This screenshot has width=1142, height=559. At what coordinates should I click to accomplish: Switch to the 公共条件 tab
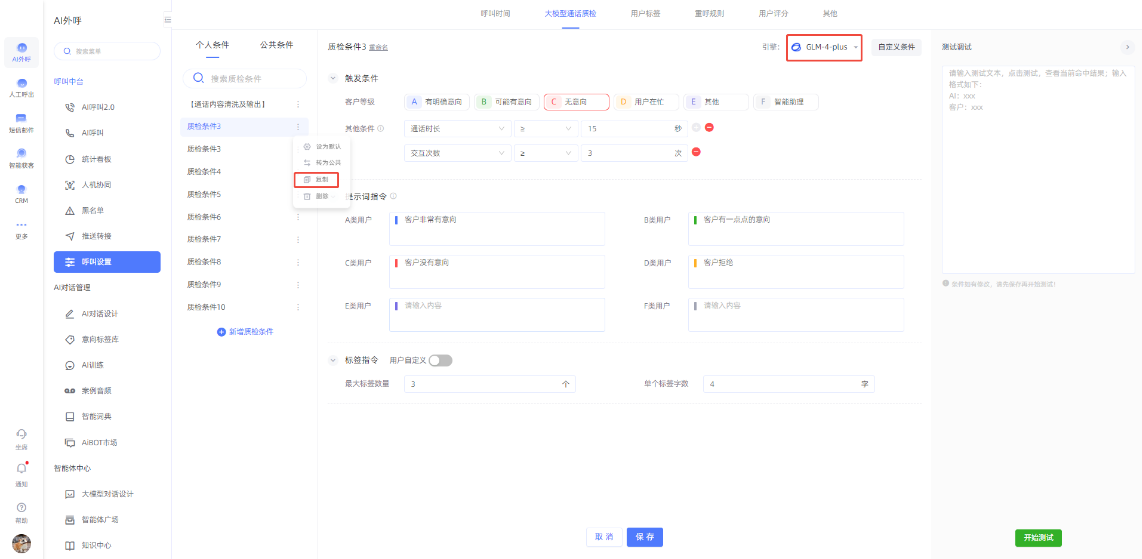coord(276,45)
